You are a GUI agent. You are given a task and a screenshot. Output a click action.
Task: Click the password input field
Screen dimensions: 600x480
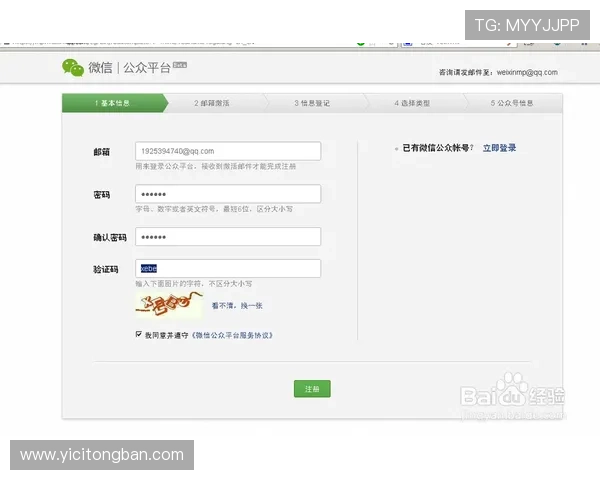click(228, 194)
